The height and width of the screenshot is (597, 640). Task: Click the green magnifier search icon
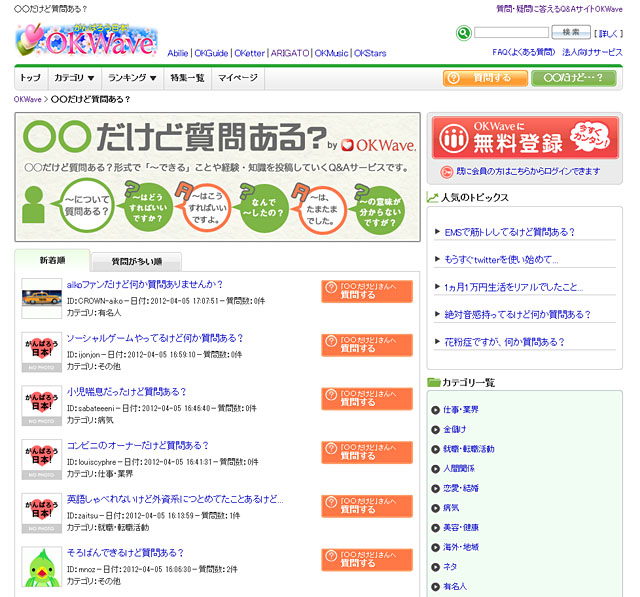[463, 33]
